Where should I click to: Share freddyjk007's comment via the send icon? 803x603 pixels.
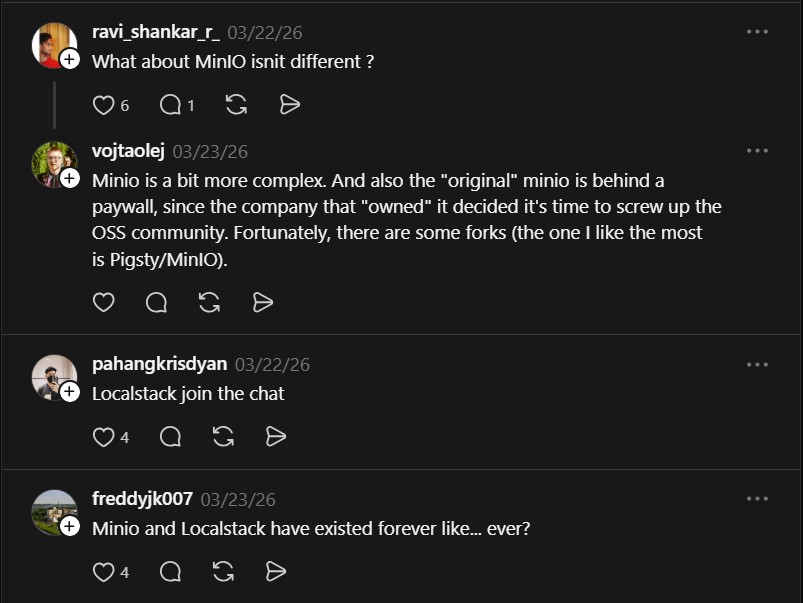coord(276,572)
